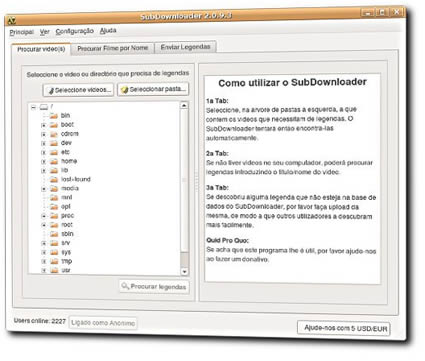This screenshot has height=361, width=425.
Task: Select the media folder icon
Action: (x=54, y=189)
